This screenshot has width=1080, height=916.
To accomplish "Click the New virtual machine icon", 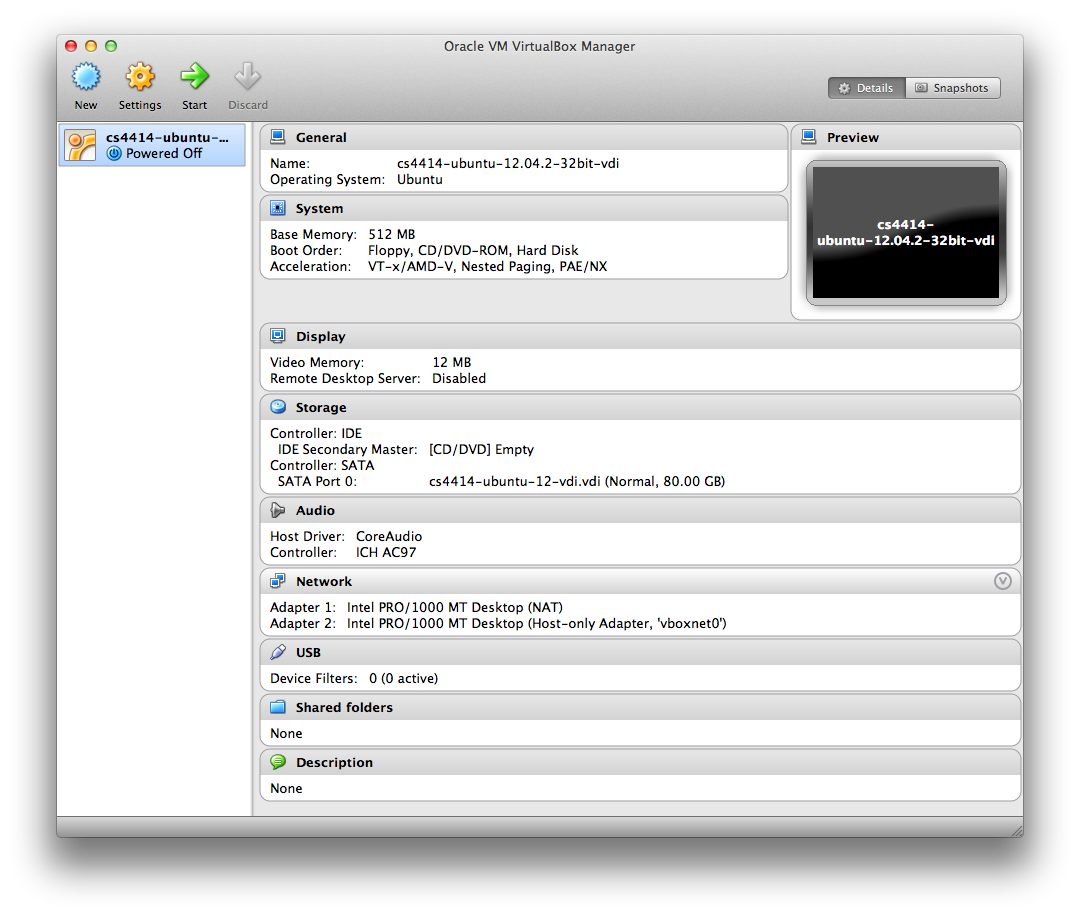I will point(86,77).
